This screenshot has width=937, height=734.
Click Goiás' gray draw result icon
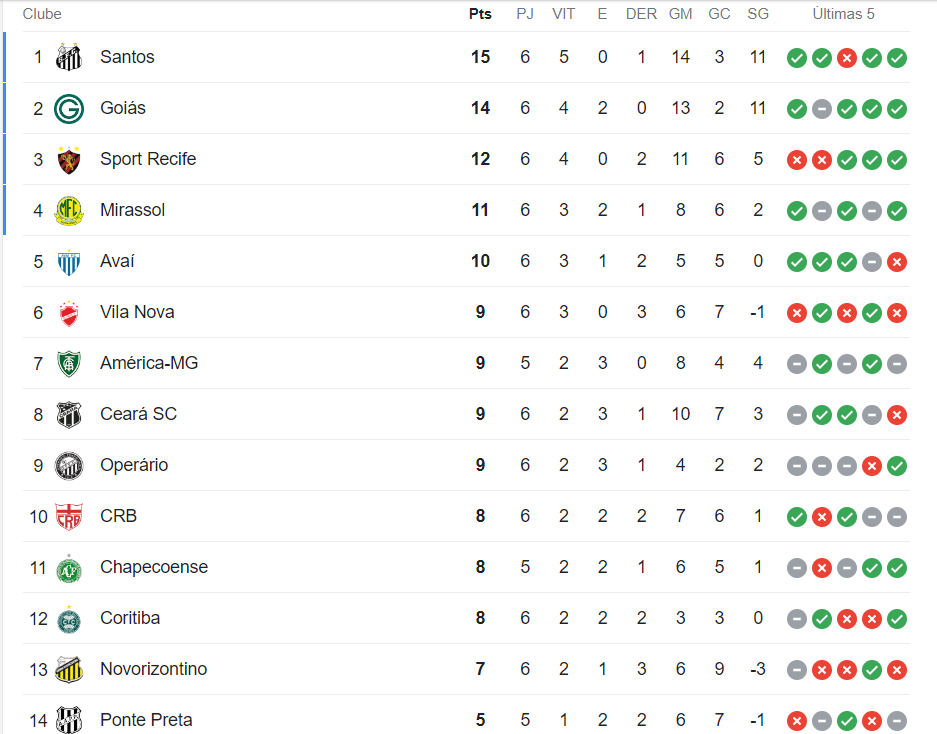pyautogui.click(x=822, y=108)
